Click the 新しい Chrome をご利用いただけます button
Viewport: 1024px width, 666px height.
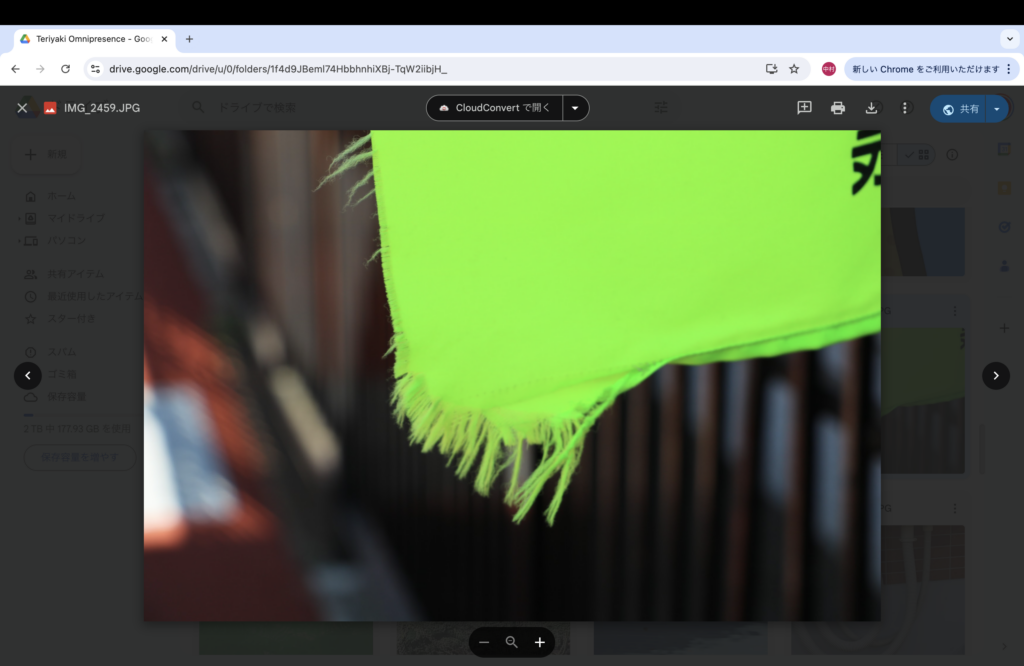[925, 69]
